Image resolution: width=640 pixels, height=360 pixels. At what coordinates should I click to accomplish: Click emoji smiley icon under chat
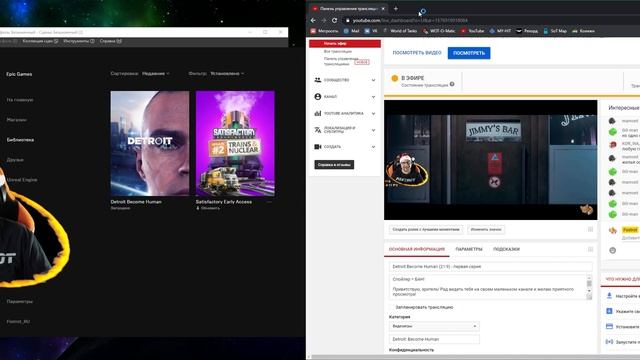pos(612,251)
